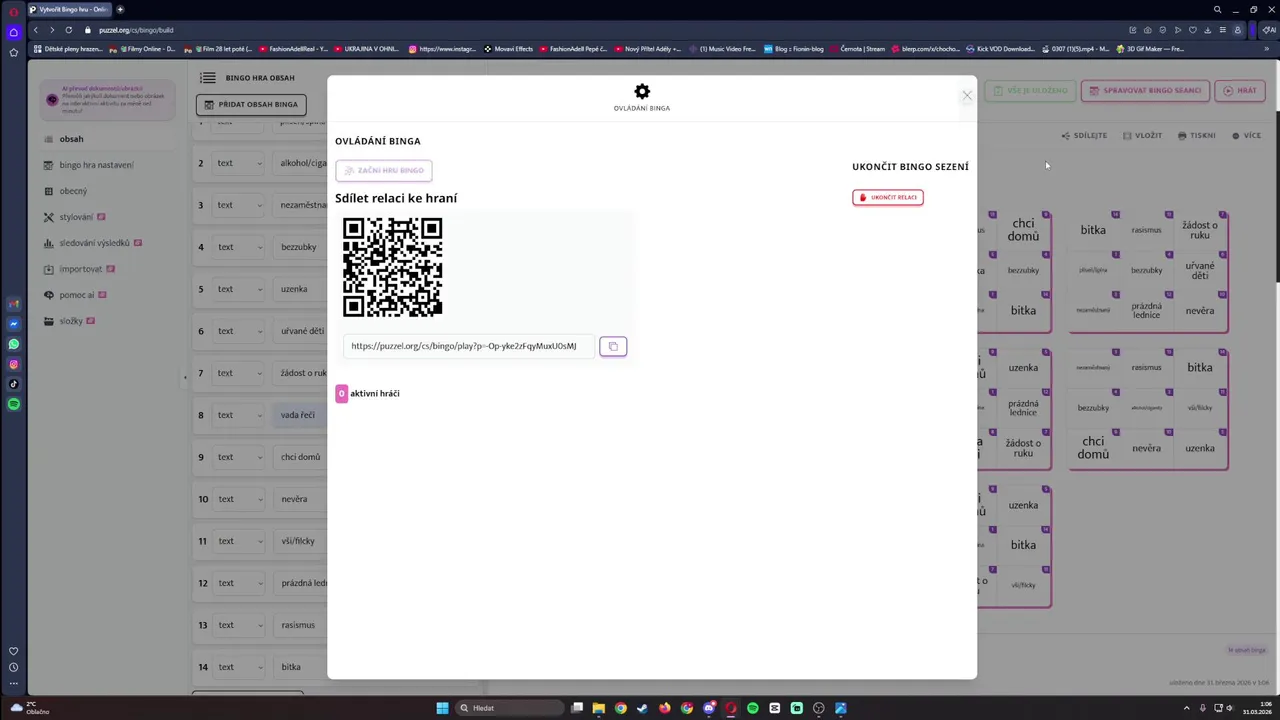
Task: Click the gear icon above Ovládání Binga
Action: pyautogui.click(x=642, y=91)
